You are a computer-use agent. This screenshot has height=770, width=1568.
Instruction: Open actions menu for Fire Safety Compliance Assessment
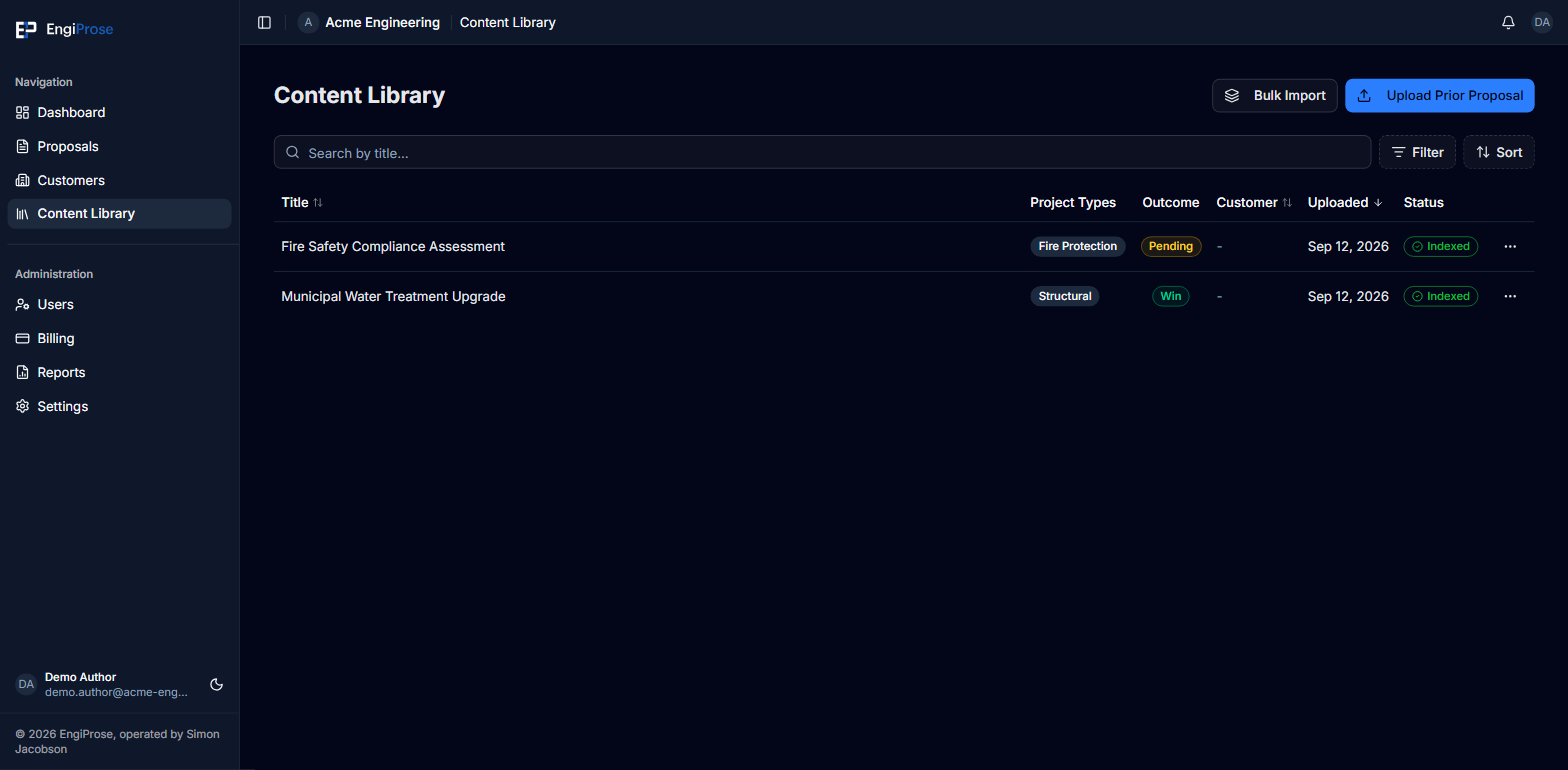click(x=1510, y=246)
